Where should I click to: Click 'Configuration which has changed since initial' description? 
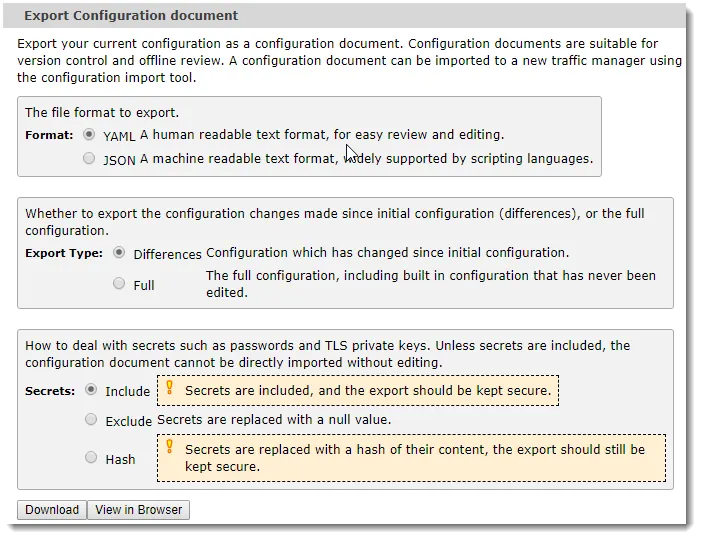point(387,253)
